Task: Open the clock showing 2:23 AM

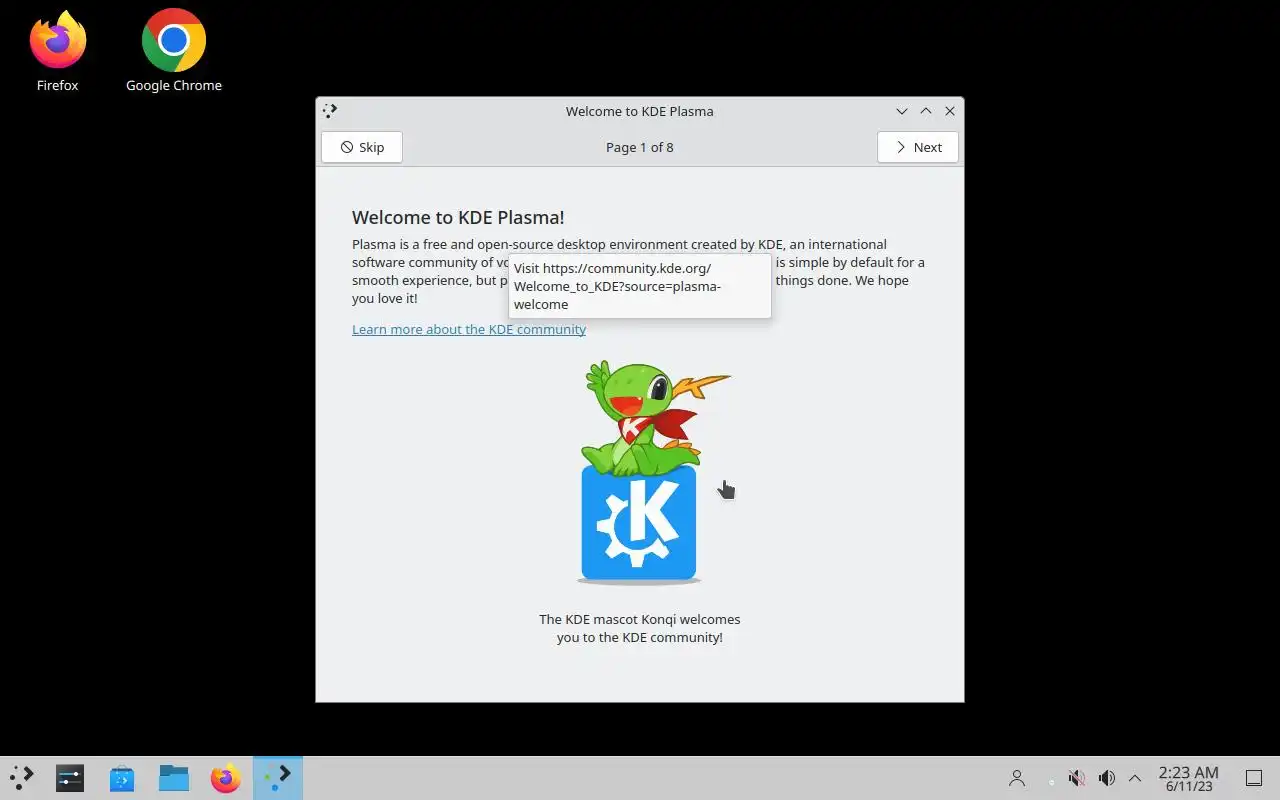Action: click(1188, 778)
